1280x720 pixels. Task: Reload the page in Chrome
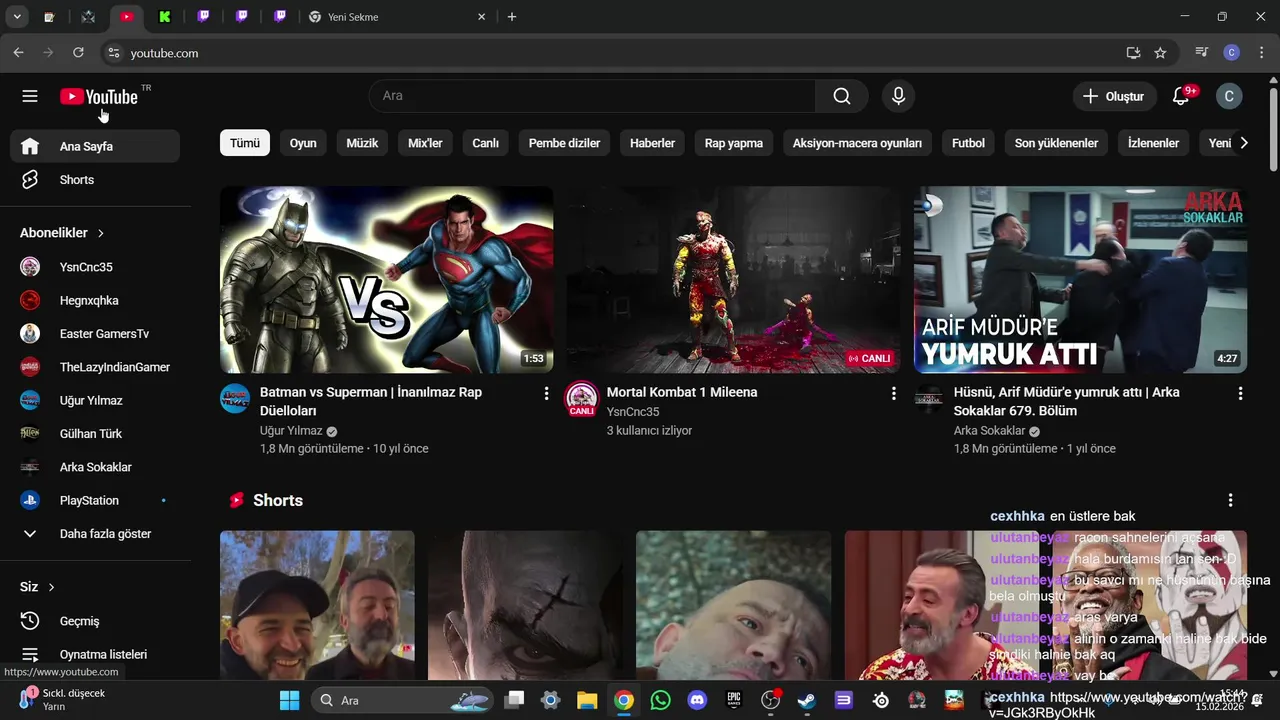coord(78,53)
